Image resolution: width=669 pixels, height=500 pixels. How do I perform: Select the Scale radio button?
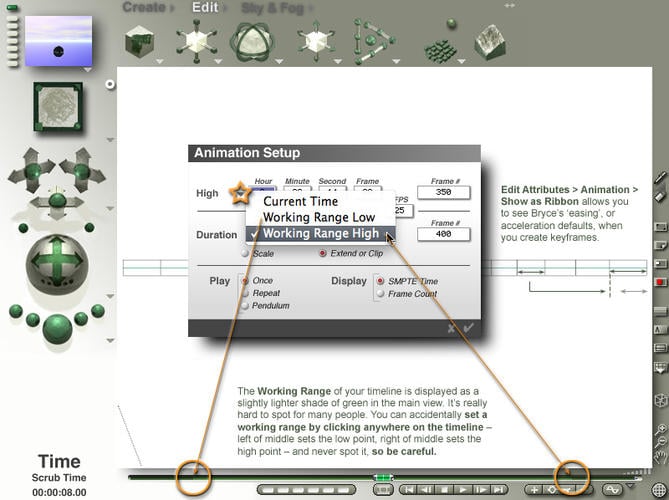(245, 253)
